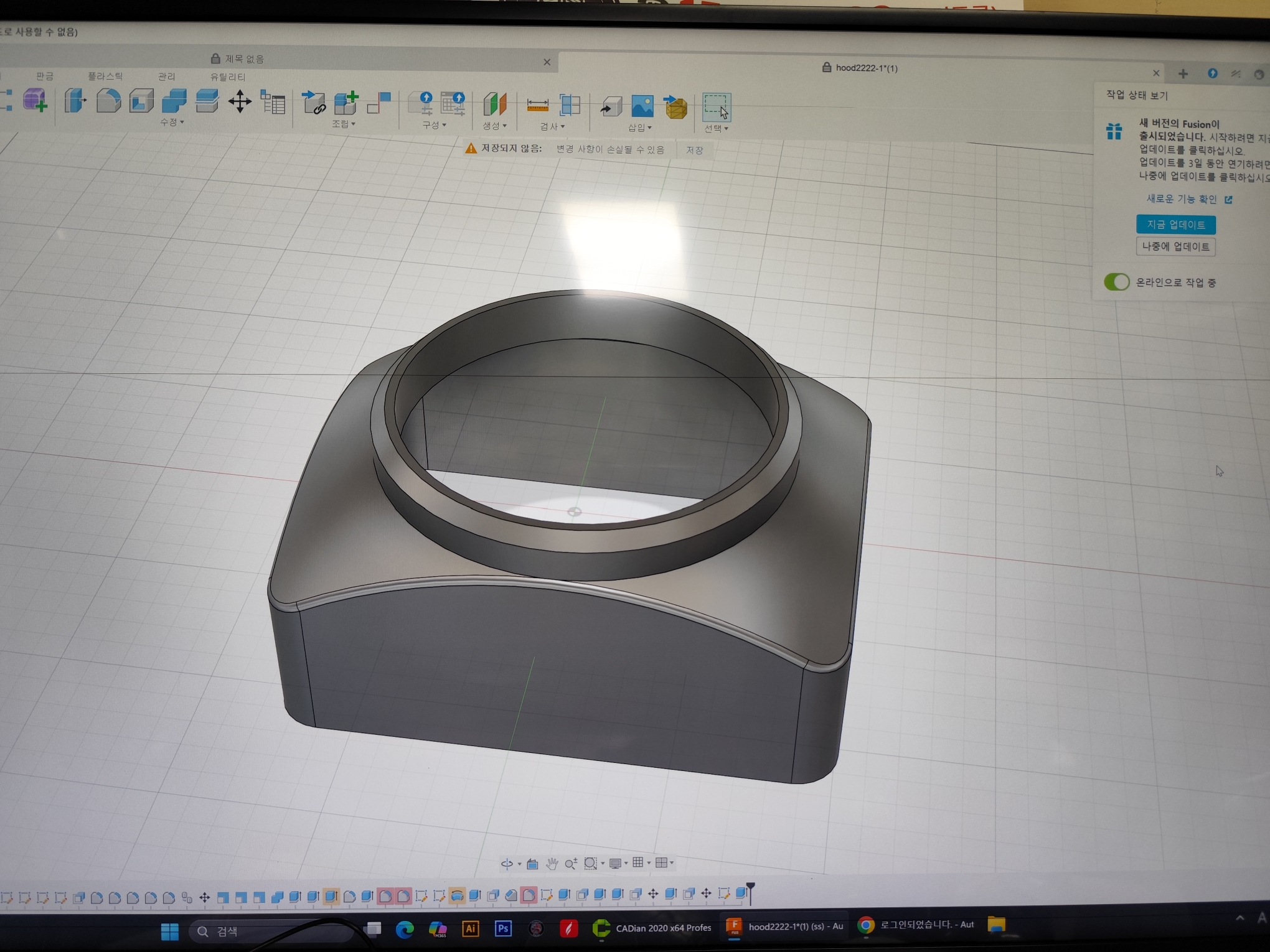Screen dimensions: 1270x952
Task: Toggle the 온라인으로 작업 중 switch
Action: 1116,282
